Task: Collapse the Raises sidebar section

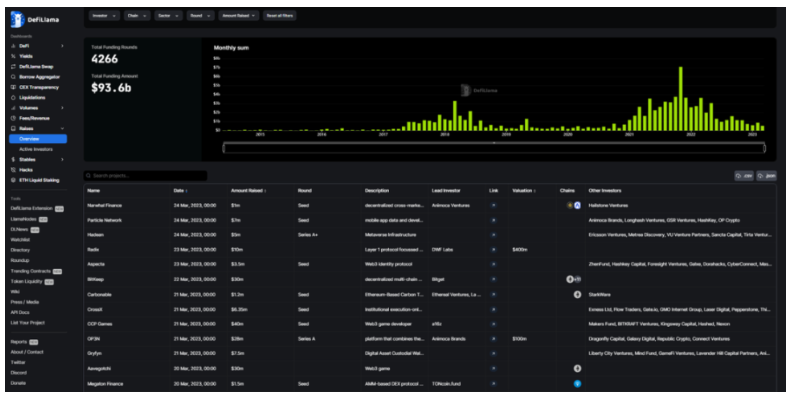Action: (x=62, y=129)
